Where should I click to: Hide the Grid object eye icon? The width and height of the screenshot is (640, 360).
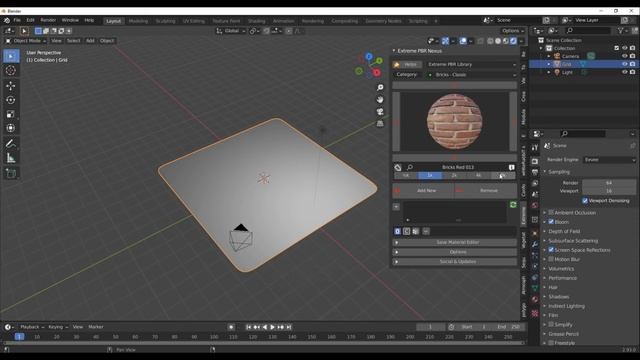pyautogui.click(x=624, y=64)
